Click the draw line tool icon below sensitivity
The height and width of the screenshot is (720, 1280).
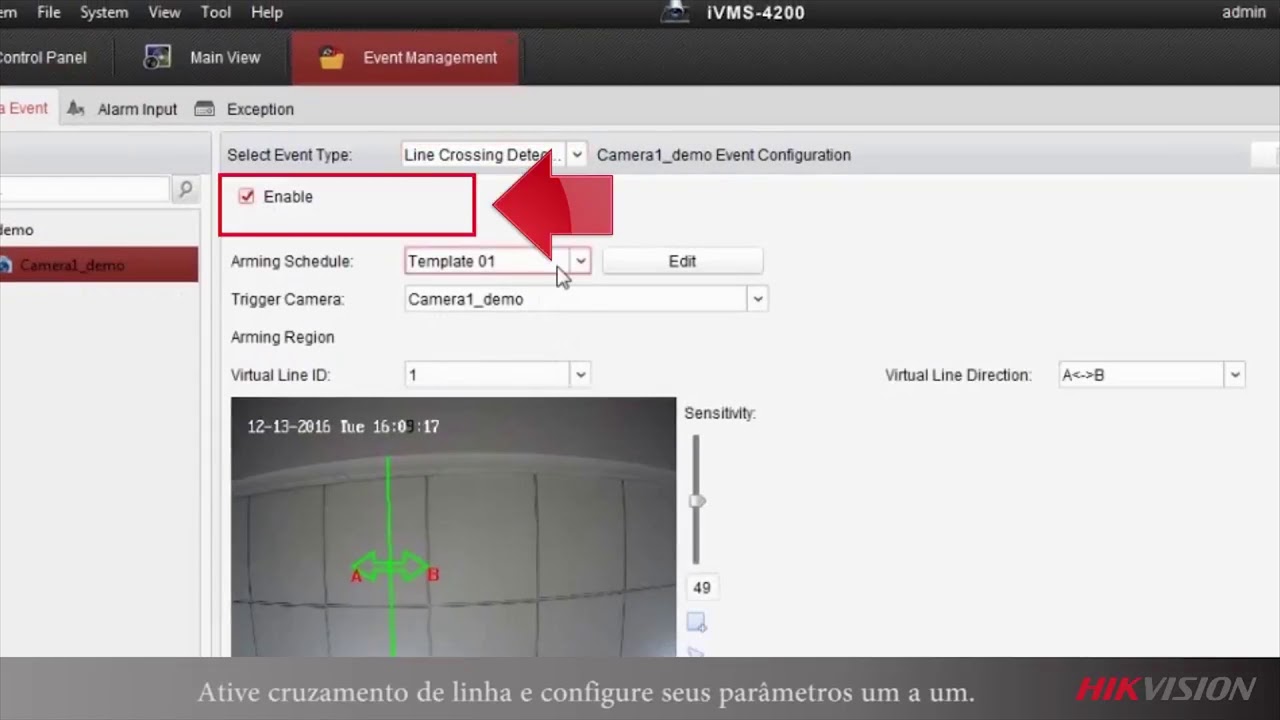696,623
